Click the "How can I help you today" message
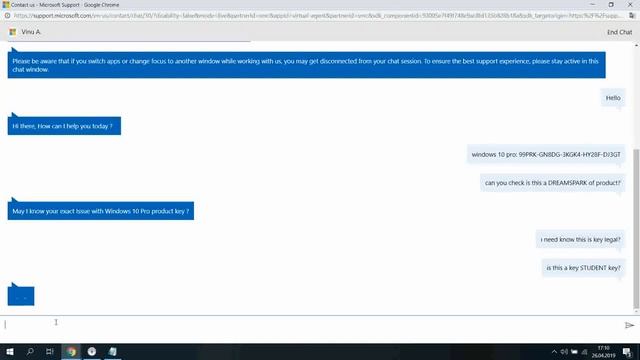Image resolution: width=640 pixels, height=360 pixels. [64, 126]
